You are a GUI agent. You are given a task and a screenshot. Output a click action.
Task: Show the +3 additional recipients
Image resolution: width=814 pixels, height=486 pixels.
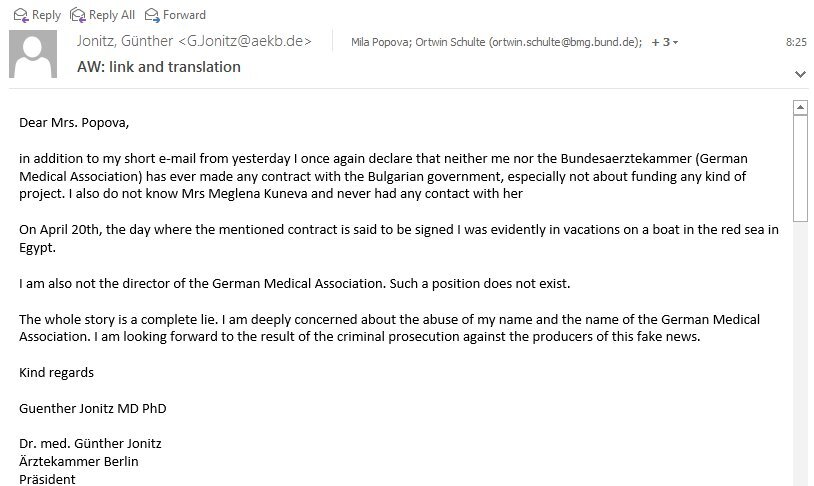pyautogui.click(x=664, y=42)
